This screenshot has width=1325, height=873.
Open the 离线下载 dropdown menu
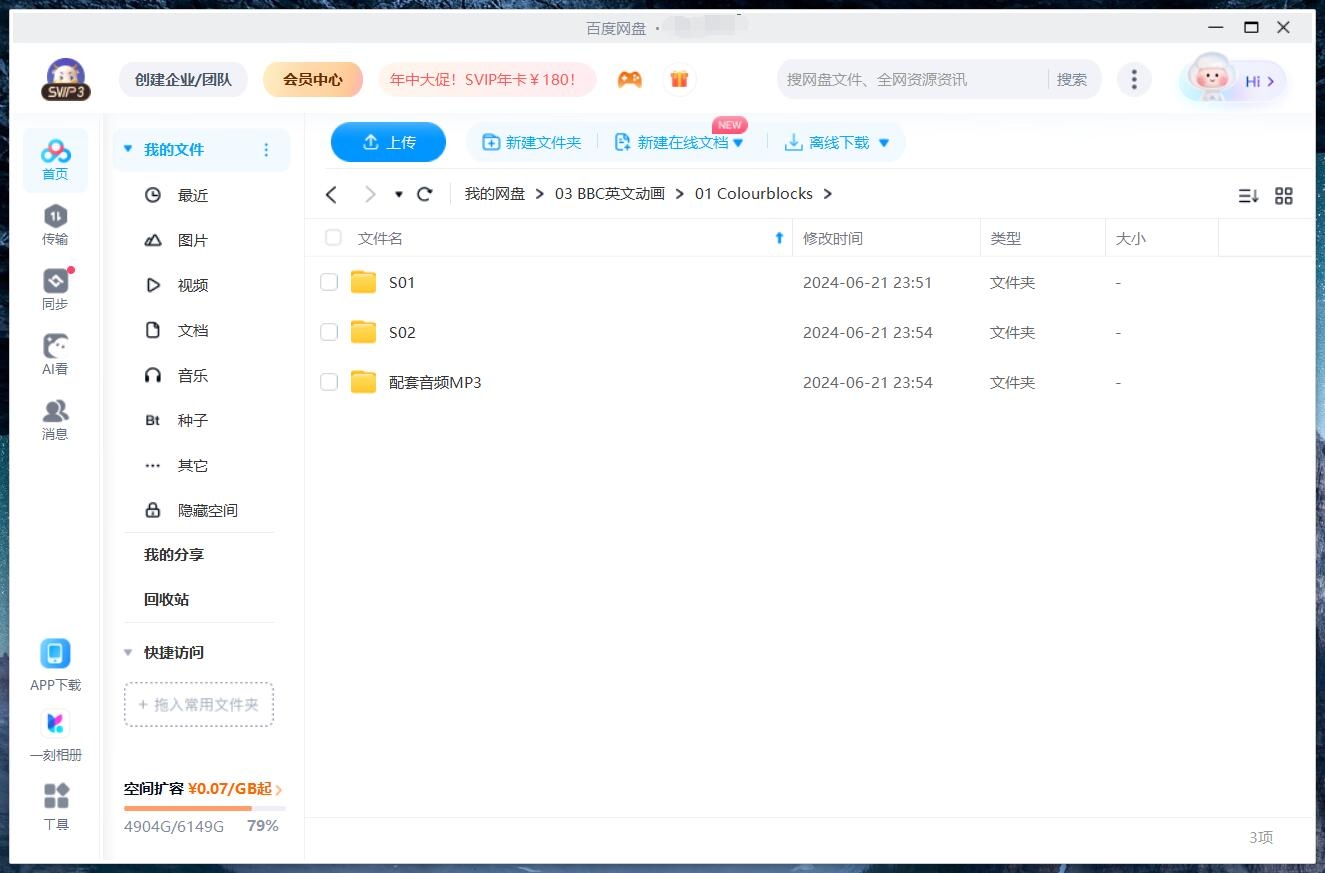tap(882, 142)
